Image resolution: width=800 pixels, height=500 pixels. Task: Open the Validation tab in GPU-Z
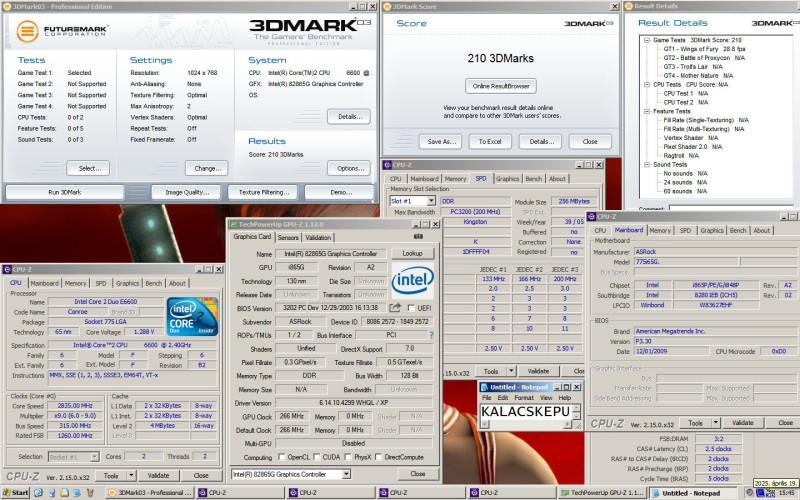[318, 238]
